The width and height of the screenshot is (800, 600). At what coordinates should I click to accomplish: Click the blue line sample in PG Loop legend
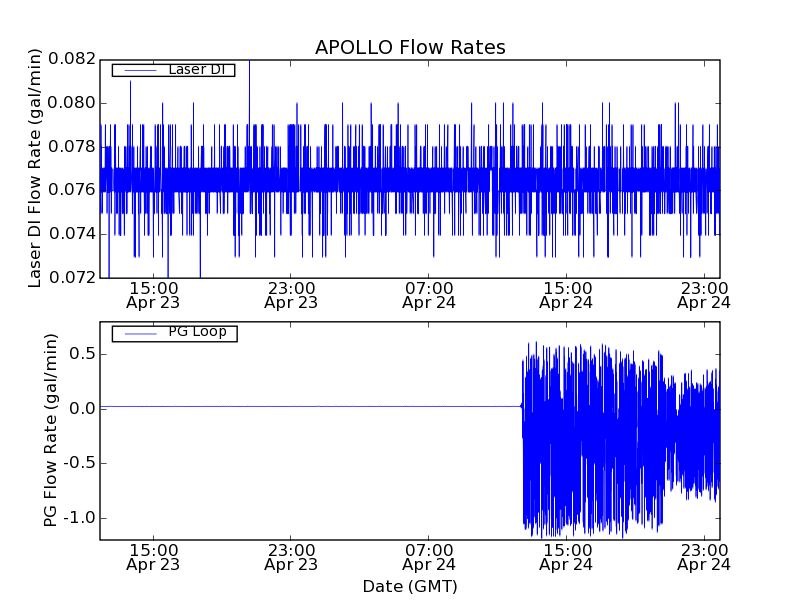pyautogui.click(x=140, y=334)
